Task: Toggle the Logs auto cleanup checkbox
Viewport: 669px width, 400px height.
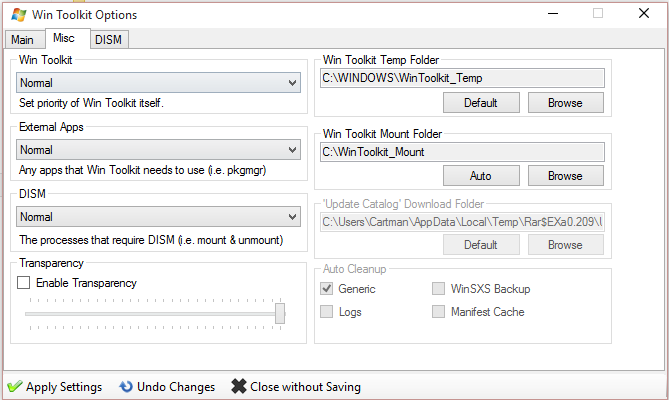Action: (327, 312)
